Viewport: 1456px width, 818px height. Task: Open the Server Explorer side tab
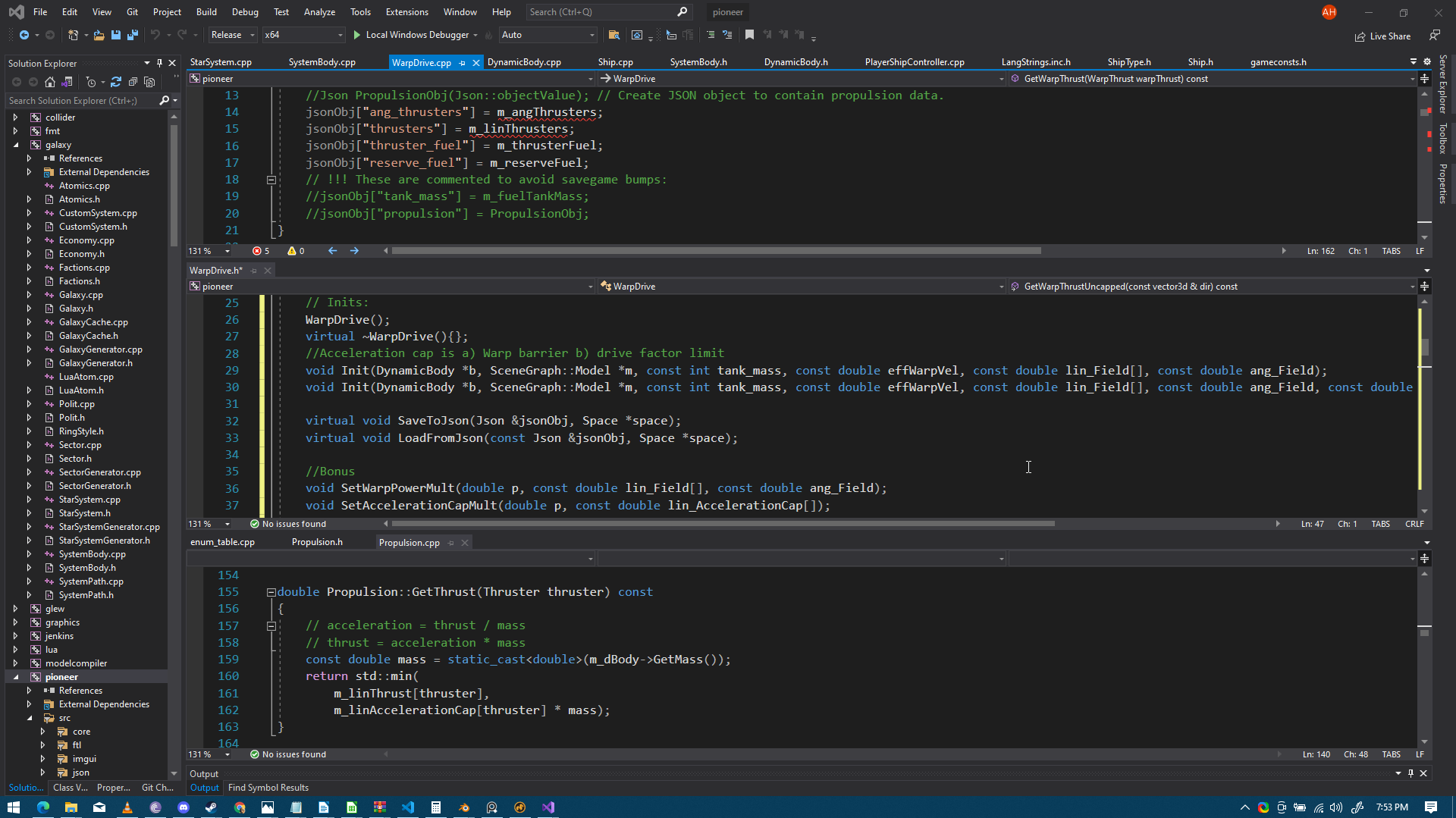[x=1443, y=84]
